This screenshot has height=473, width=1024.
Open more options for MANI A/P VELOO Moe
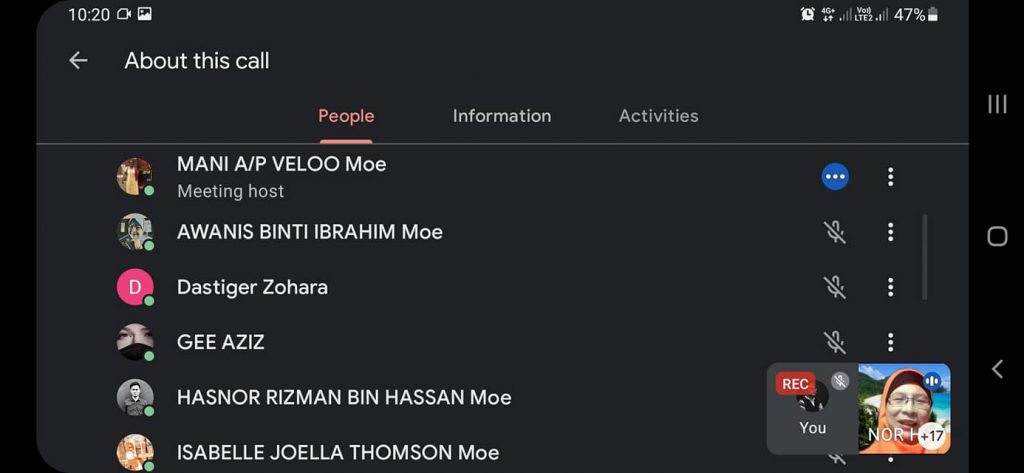click(x=890, y=177)
